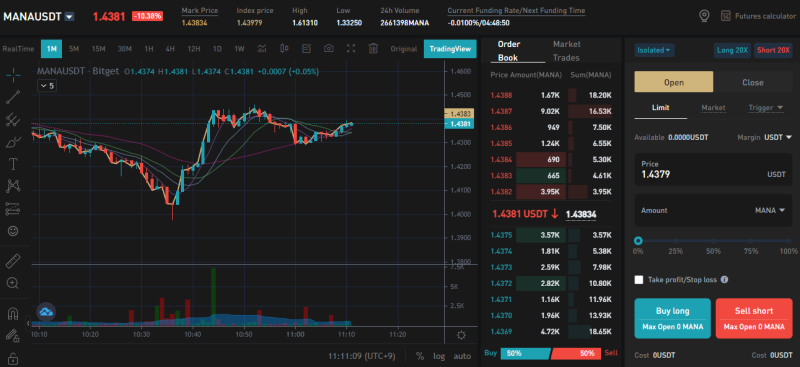Select the crosshair cursor tool
Screen dimensions: 800x367
(x=13, y=75)
